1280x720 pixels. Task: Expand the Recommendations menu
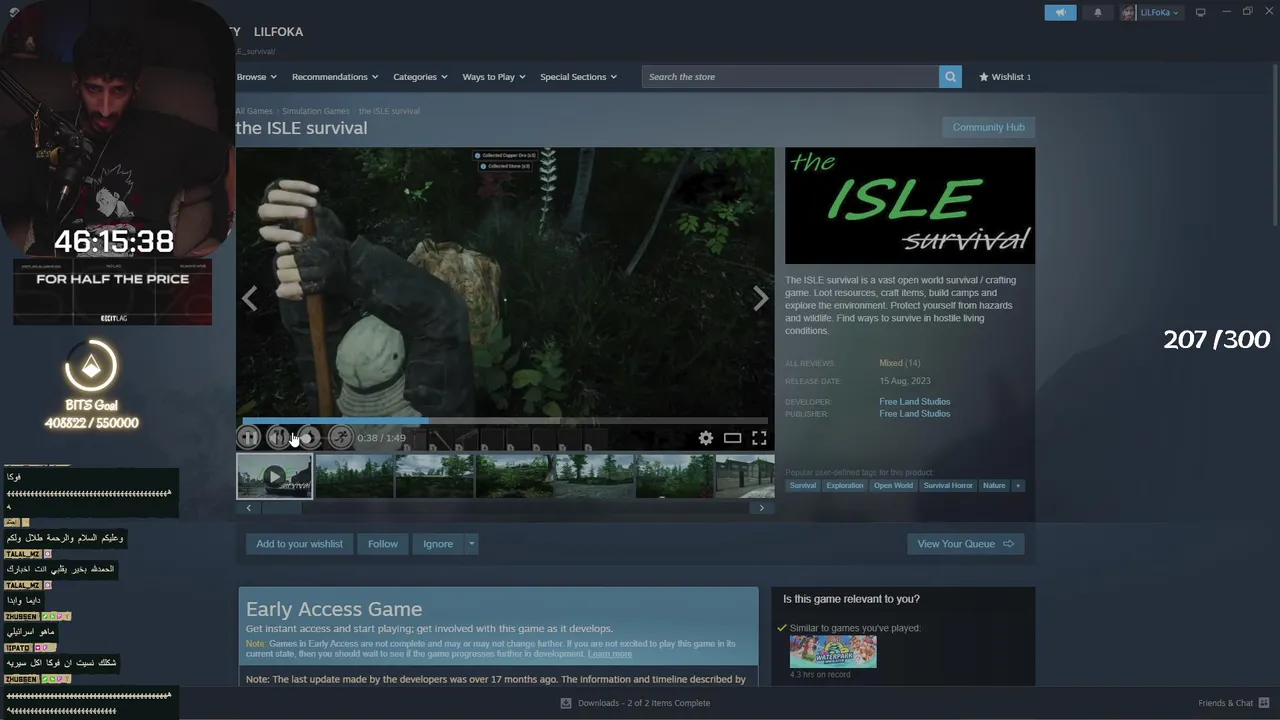point(335,77)
